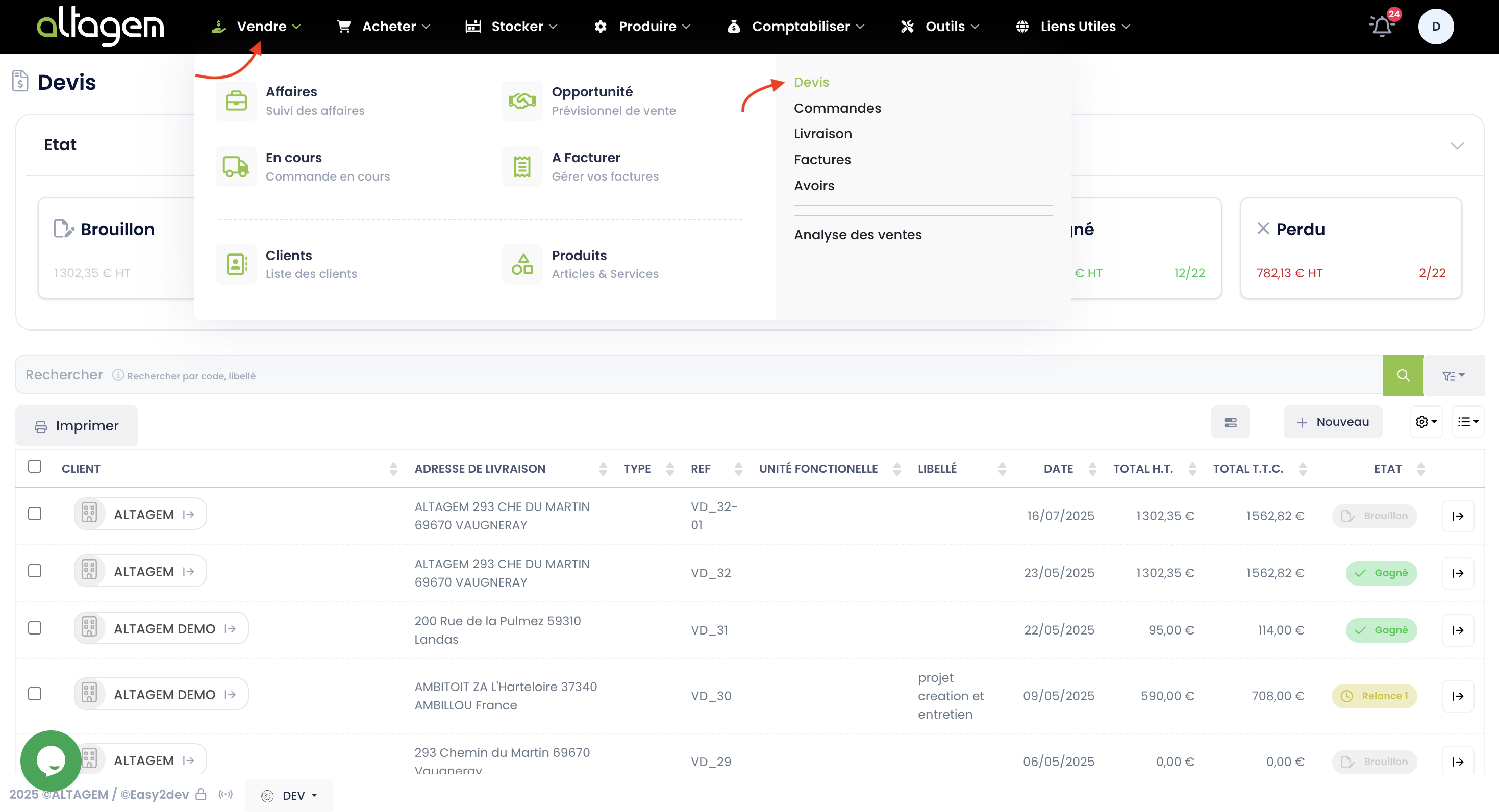Tick the checkbox for quote VD_32

tap(35, 571)
